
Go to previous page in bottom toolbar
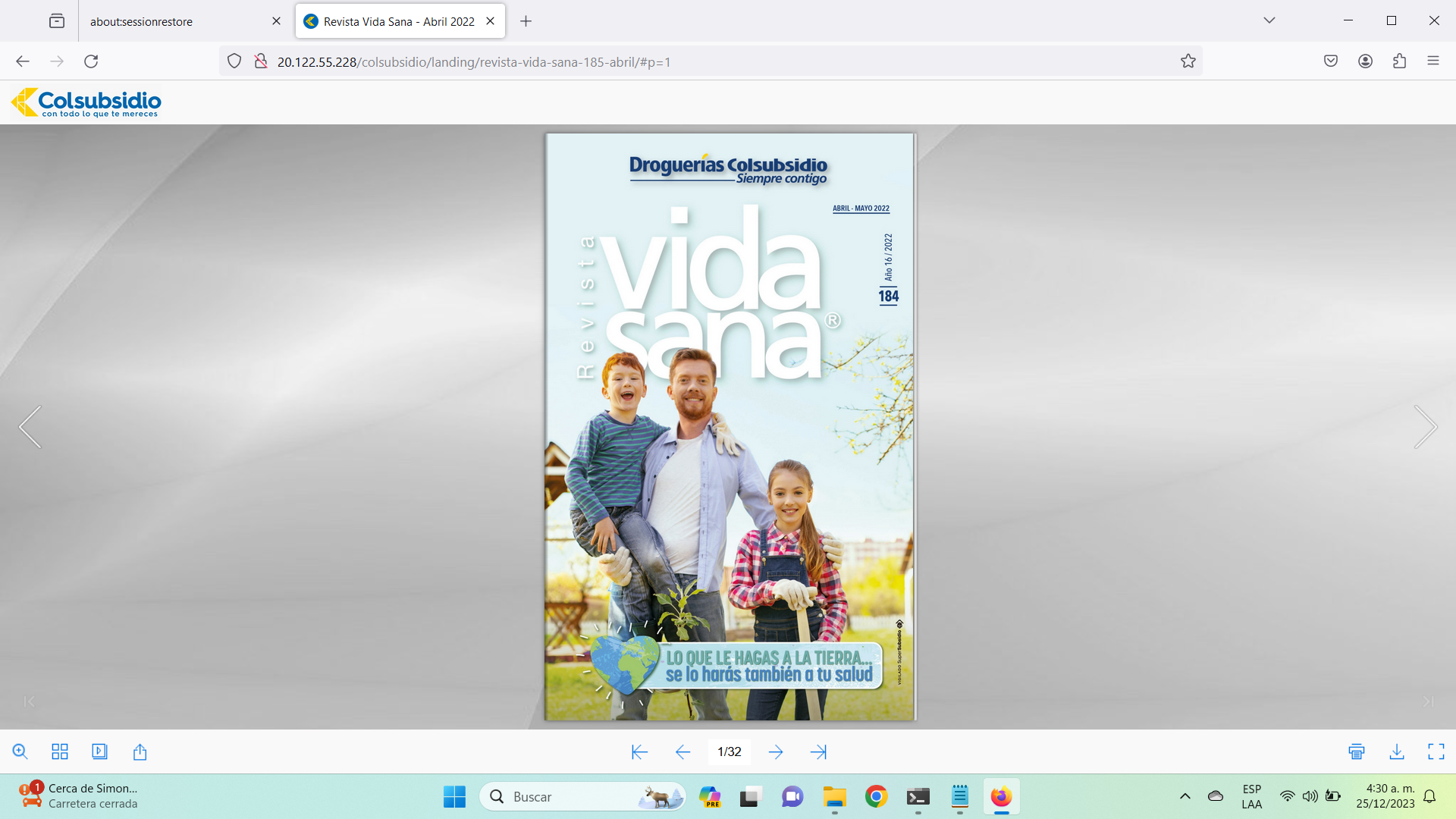pos(682,752)
